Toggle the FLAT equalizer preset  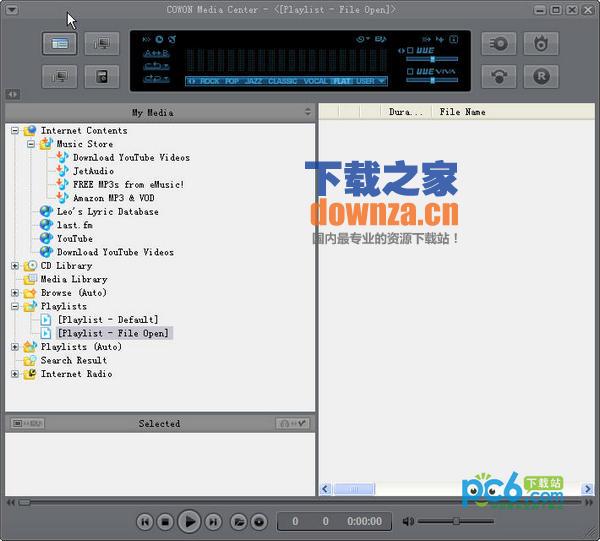click(342, 81)
